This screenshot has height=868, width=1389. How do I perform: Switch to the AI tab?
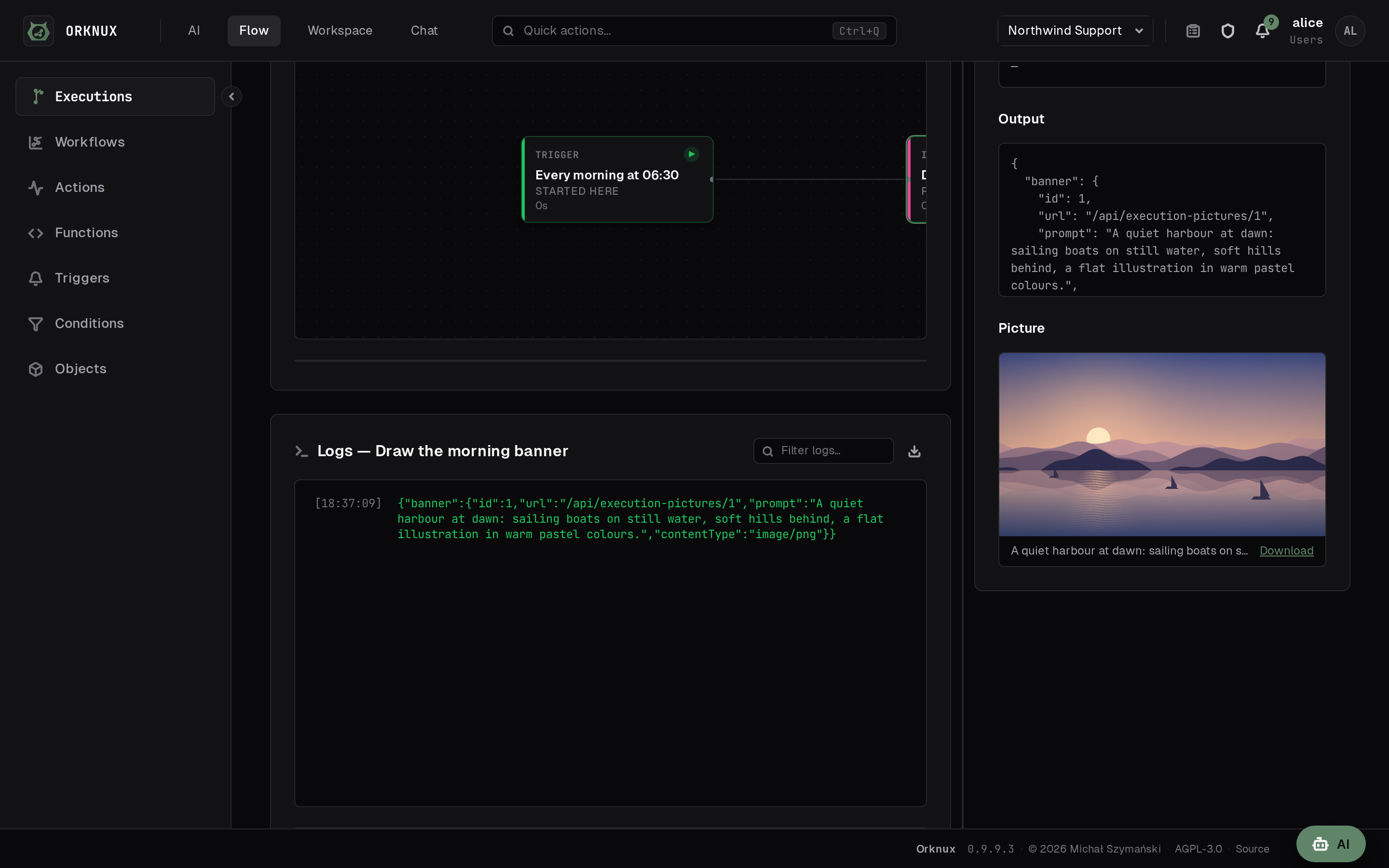[194, 30]
